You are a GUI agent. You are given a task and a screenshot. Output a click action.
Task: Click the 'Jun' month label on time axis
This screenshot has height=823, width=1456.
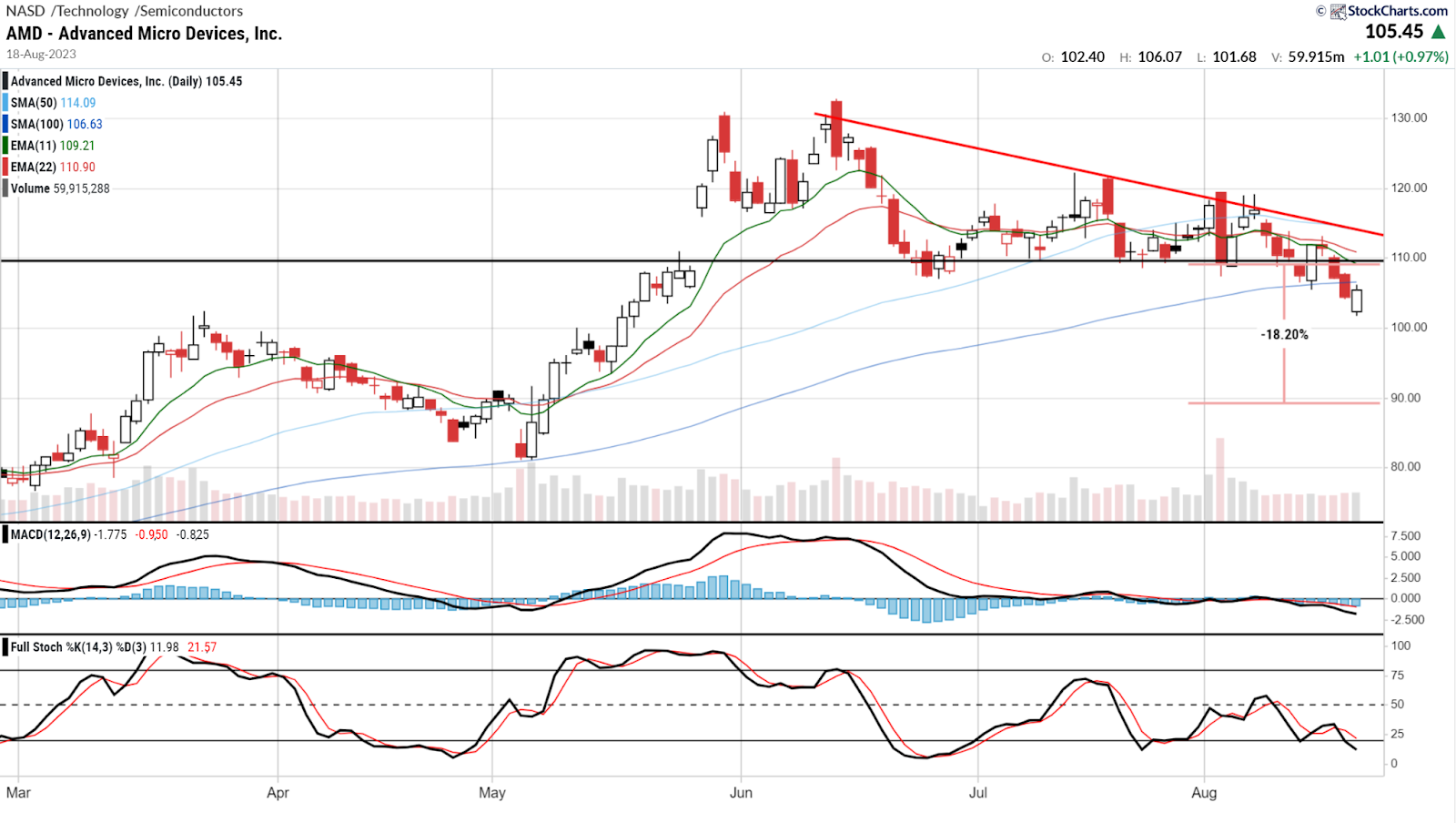(741, 793)
